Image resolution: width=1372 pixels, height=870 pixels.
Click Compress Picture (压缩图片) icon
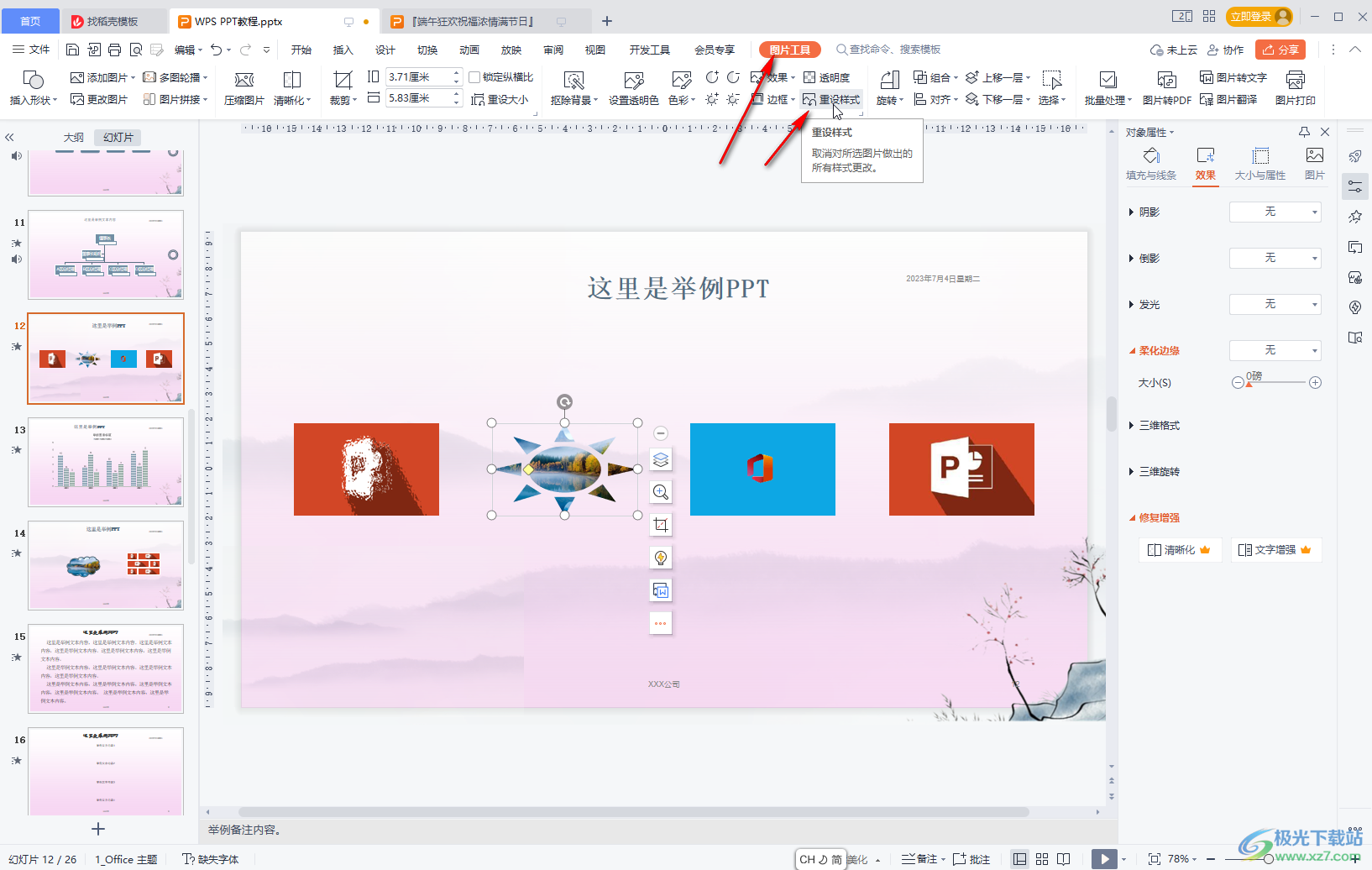tap(244, 80)
